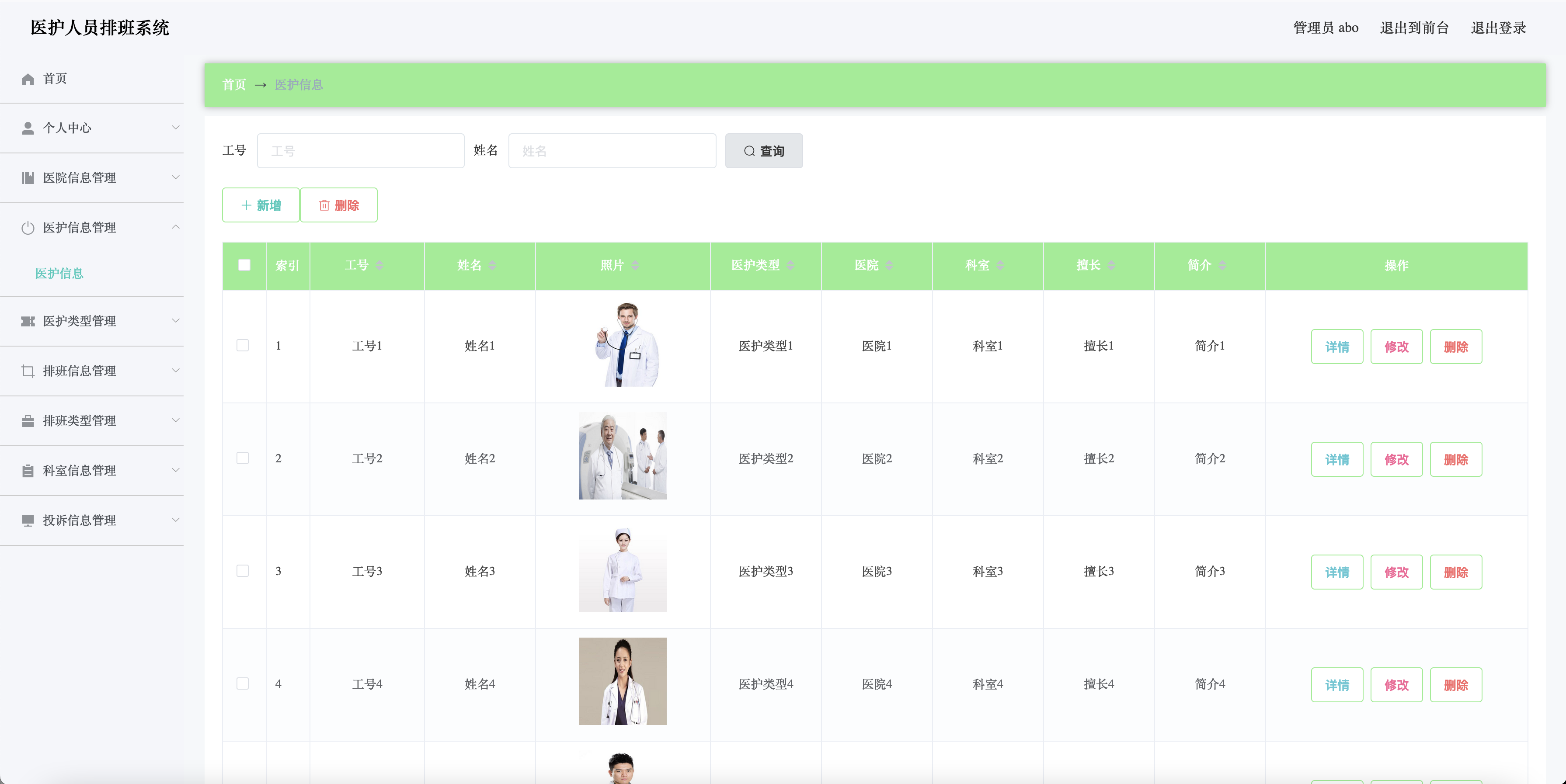Expand 排班信息管理 menu chevron
The width and height of the screenshot is (1566, 784).
coord(176,371)
